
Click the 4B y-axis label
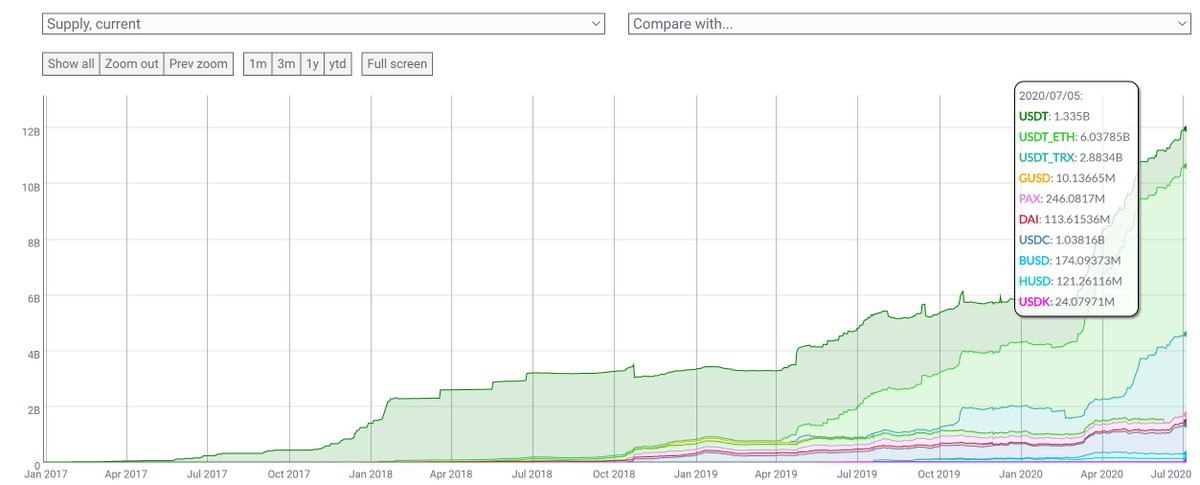pos(34,354)
